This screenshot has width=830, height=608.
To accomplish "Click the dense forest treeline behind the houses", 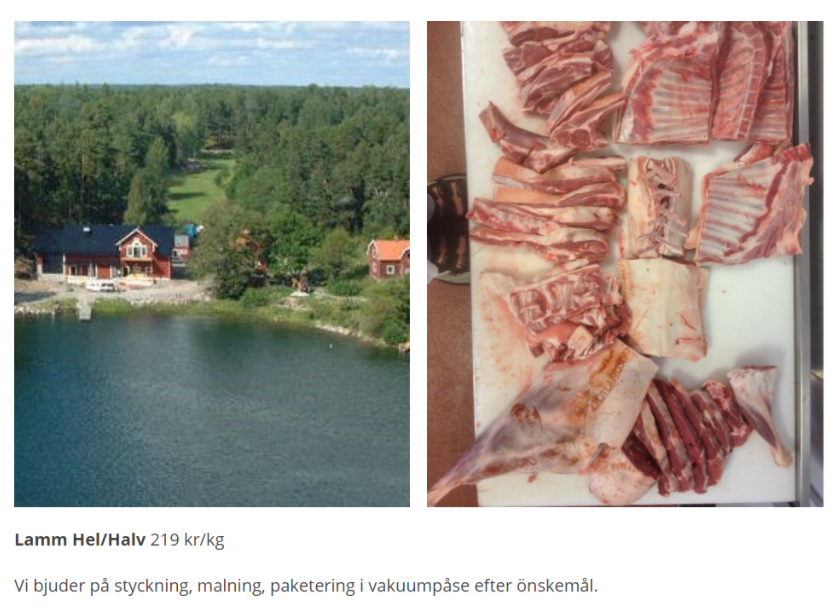I will click(212, 148).
